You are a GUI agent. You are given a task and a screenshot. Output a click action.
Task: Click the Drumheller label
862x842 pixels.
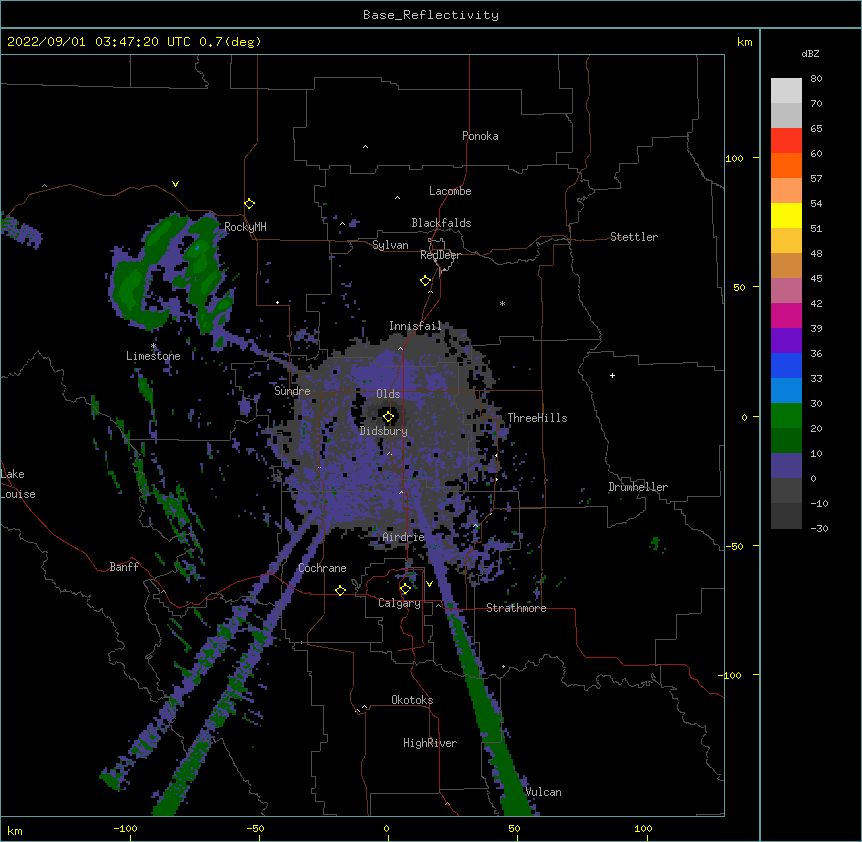[x=638, y=487]
